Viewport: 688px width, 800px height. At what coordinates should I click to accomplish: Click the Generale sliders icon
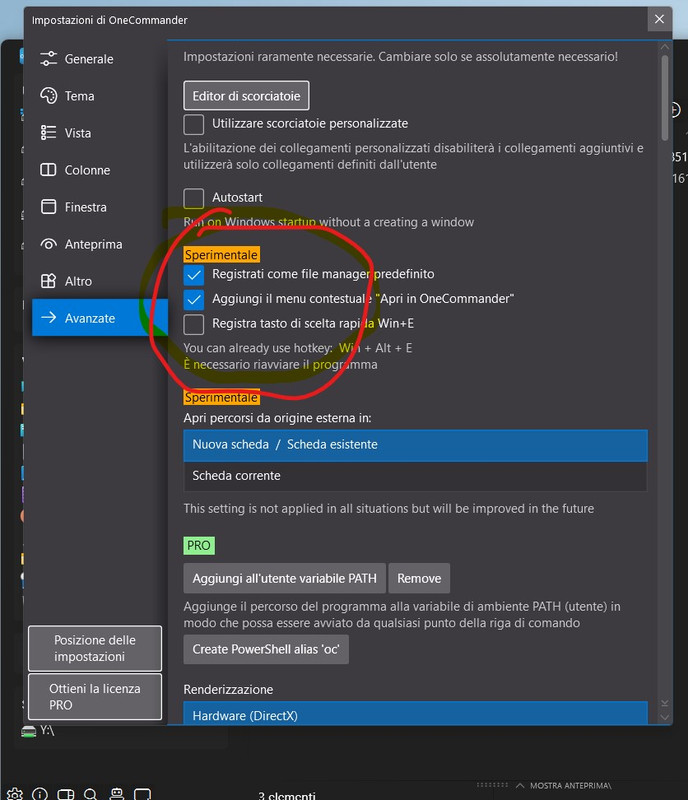[x=48, y=59]
